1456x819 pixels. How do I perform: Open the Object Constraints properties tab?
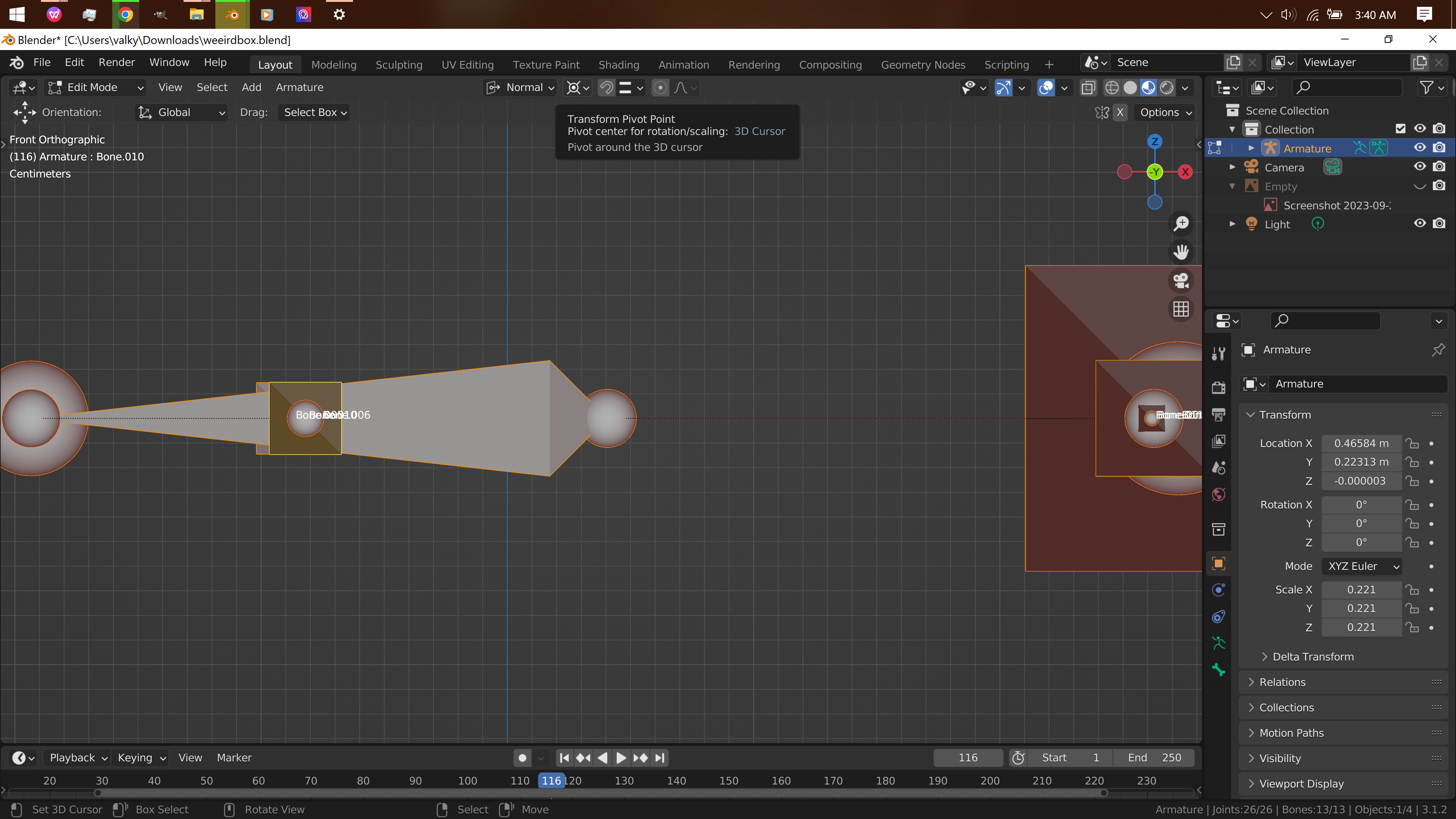pyautogui.click(x=1219, y=617)
